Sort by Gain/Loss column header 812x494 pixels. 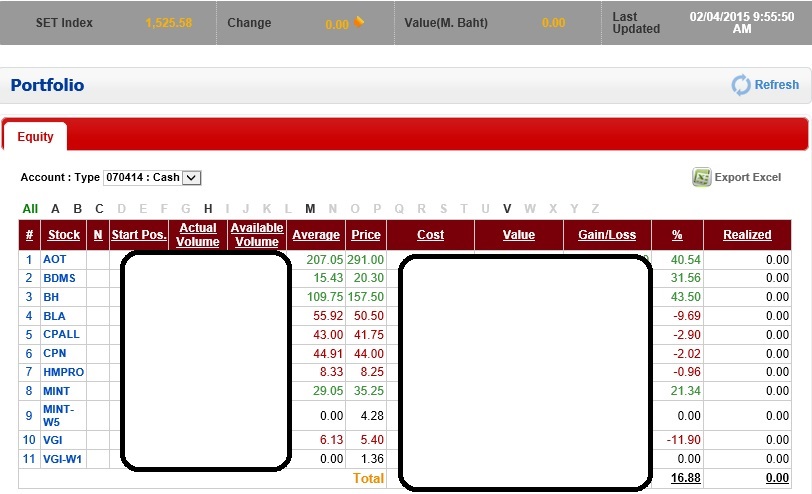point(607,235)
